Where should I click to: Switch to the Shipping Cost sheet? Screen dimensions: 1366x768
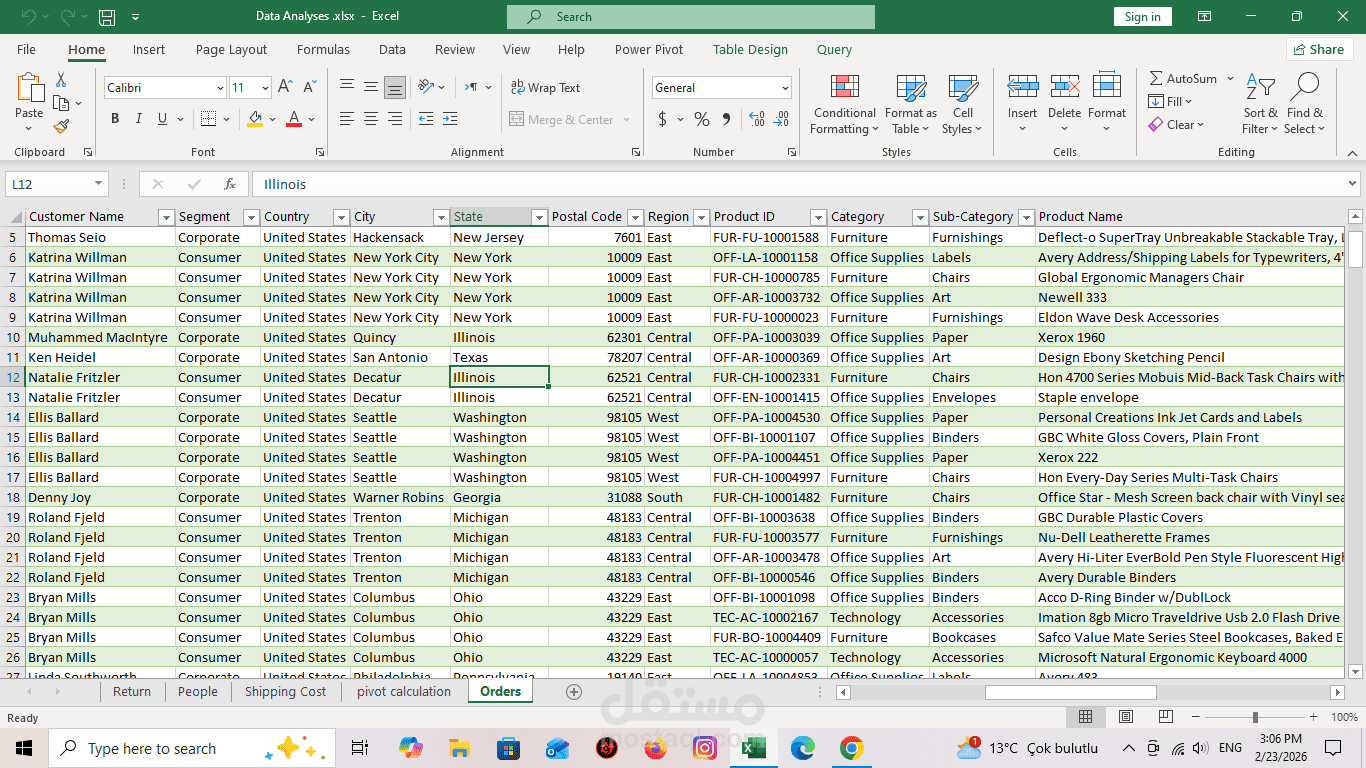click(285, 692)
